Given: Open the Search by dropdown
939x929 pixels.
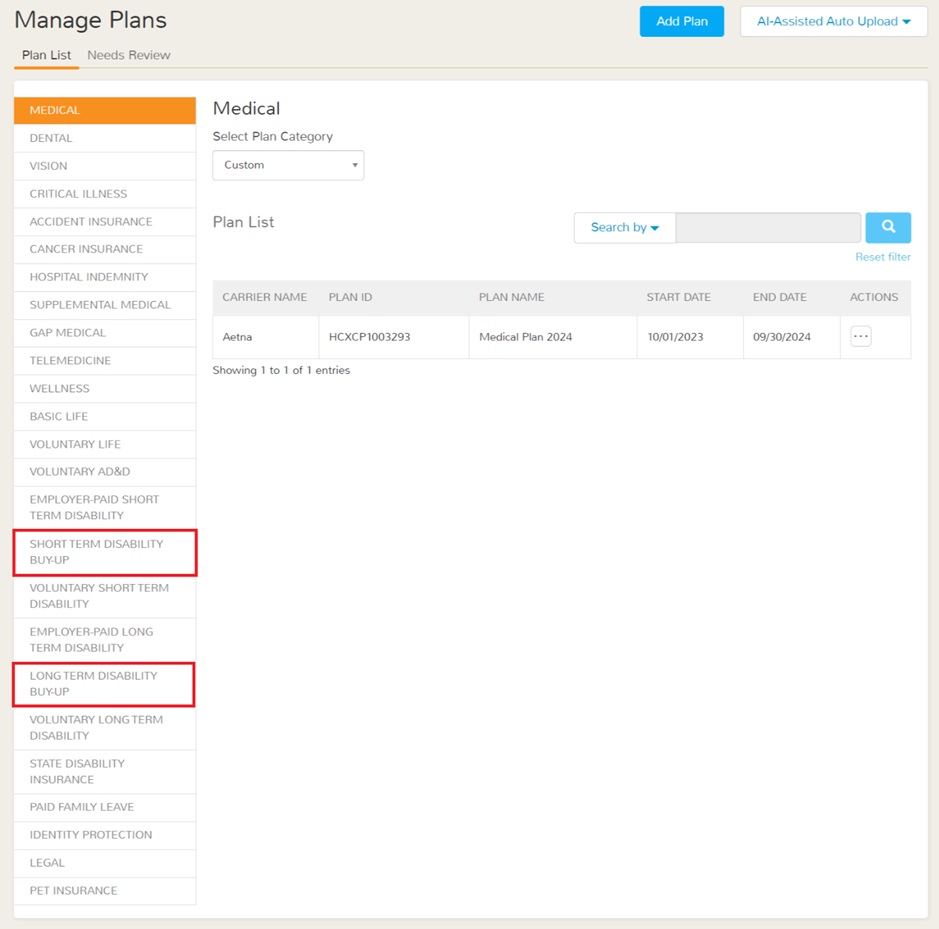Looking at the screenshot, I should [624, 227].
